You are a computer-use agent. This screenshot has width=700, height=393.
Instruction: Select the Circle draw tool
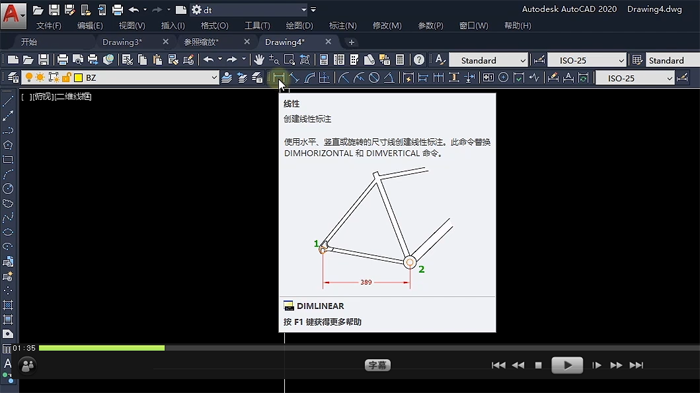(8, 188)
